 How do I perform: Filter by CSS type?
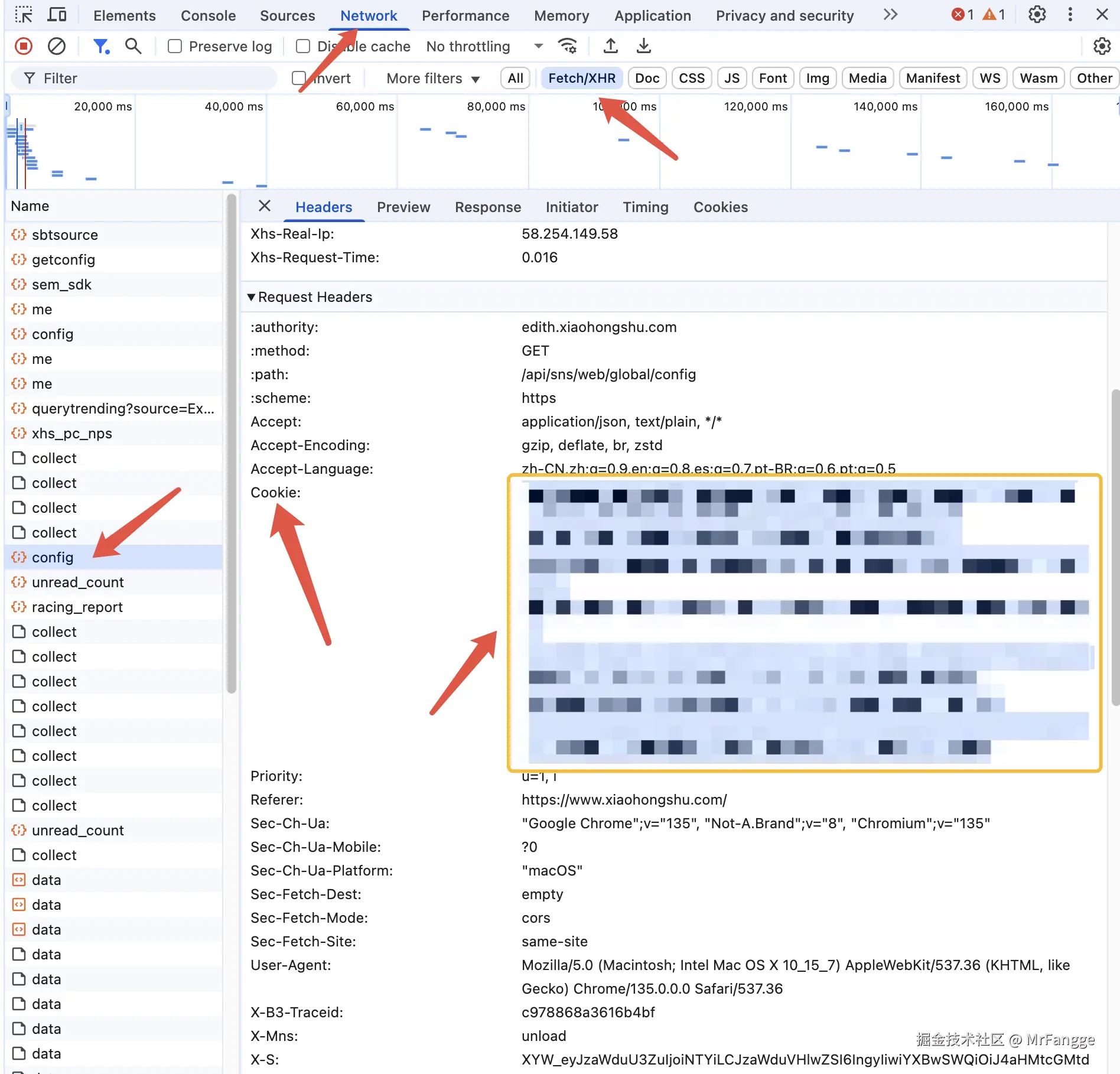[x=692, y=78]
